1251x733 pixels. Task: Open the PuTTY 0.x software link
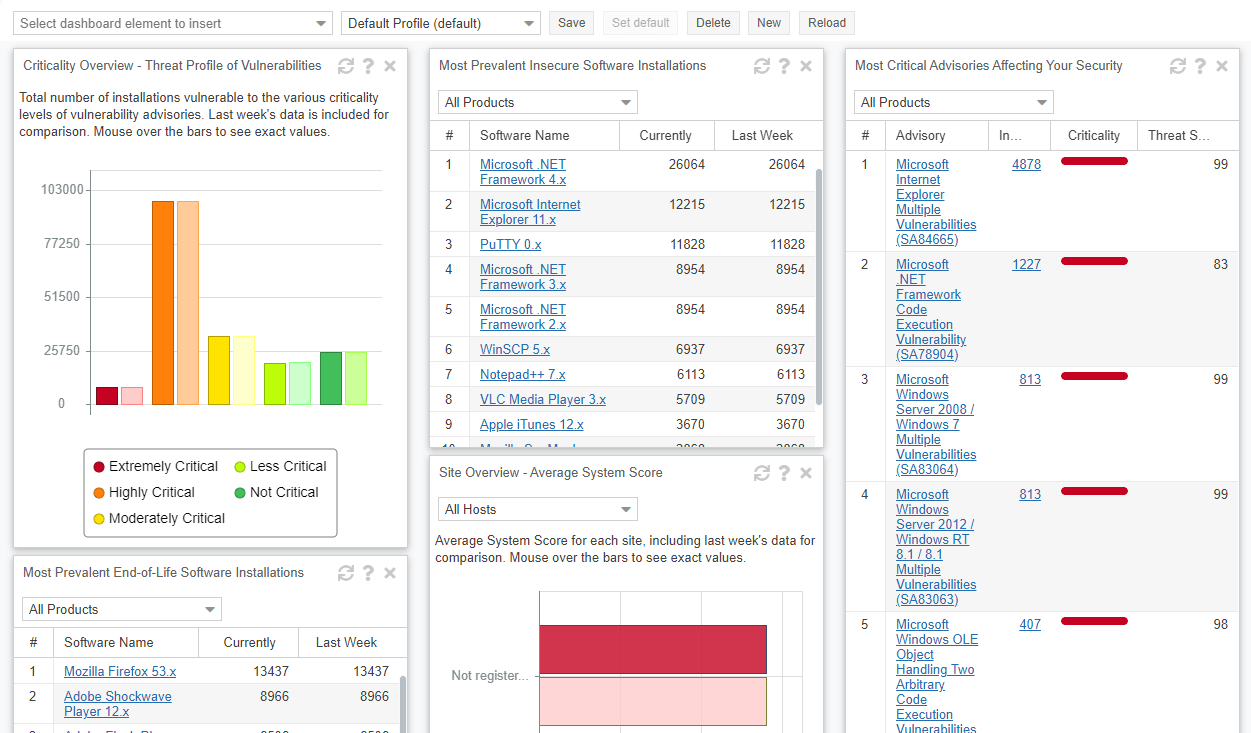[x=510, y=244]
